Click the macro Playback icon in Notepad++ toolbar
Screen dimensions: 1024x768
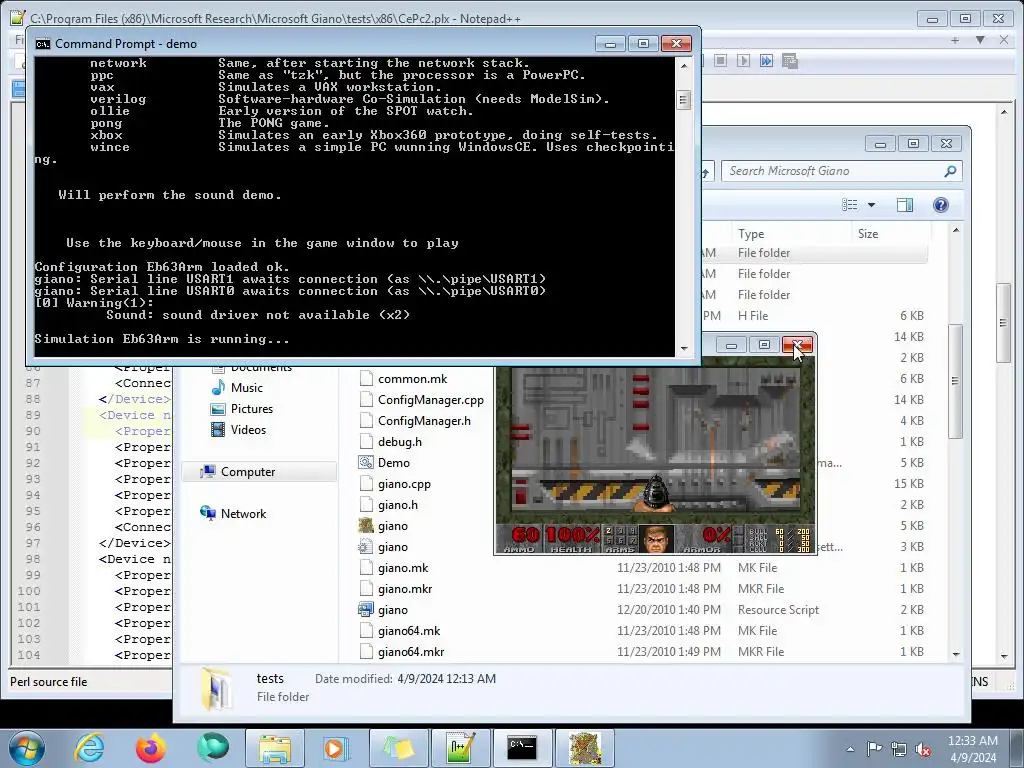click(x=743, y=61)
